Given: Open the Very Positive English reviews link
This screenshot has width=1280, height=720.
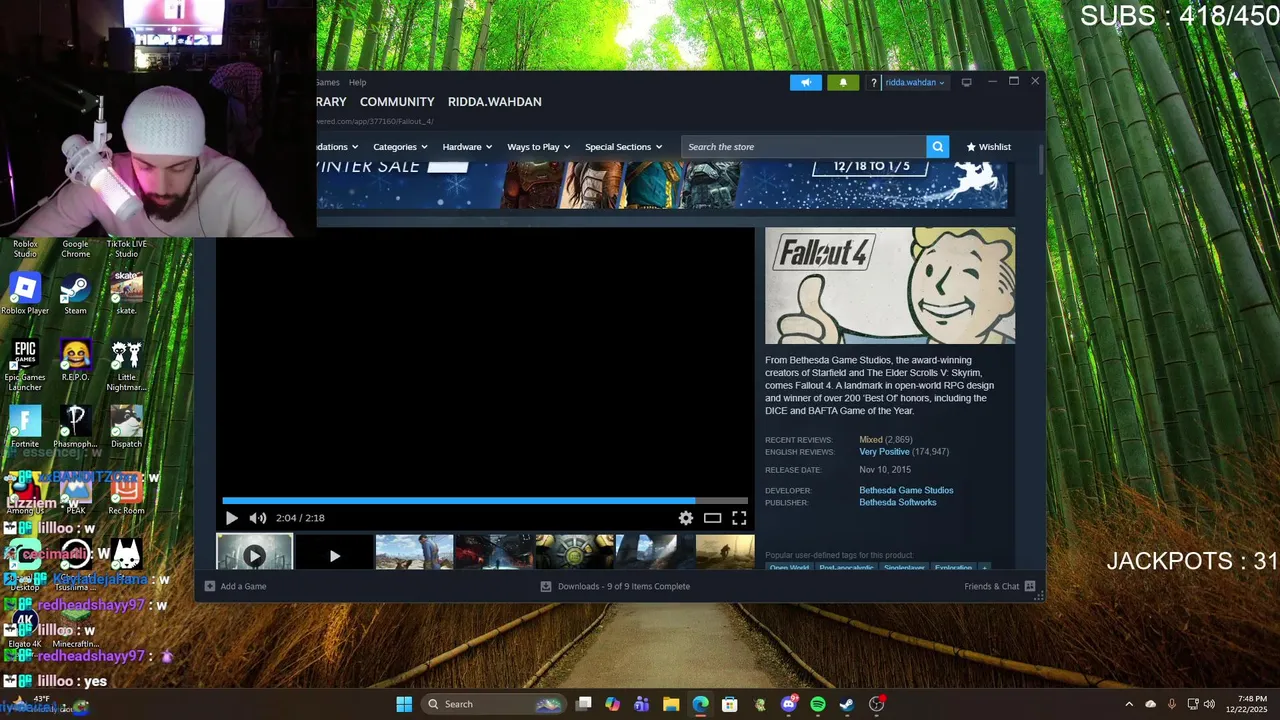Looking at the screenshot, I should (884, 452).
